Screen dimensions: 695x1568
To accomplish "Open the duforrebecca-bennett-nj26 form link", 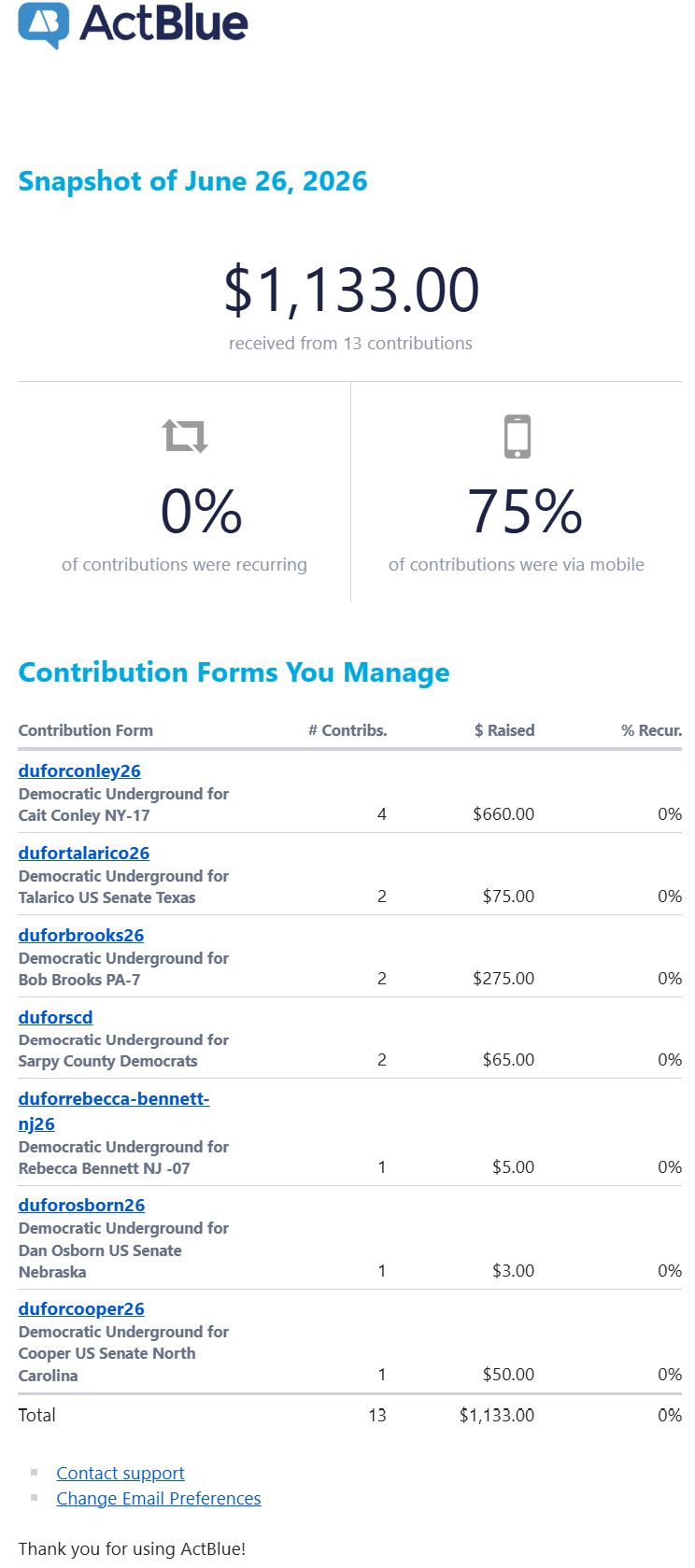I will click(114, 1111).
